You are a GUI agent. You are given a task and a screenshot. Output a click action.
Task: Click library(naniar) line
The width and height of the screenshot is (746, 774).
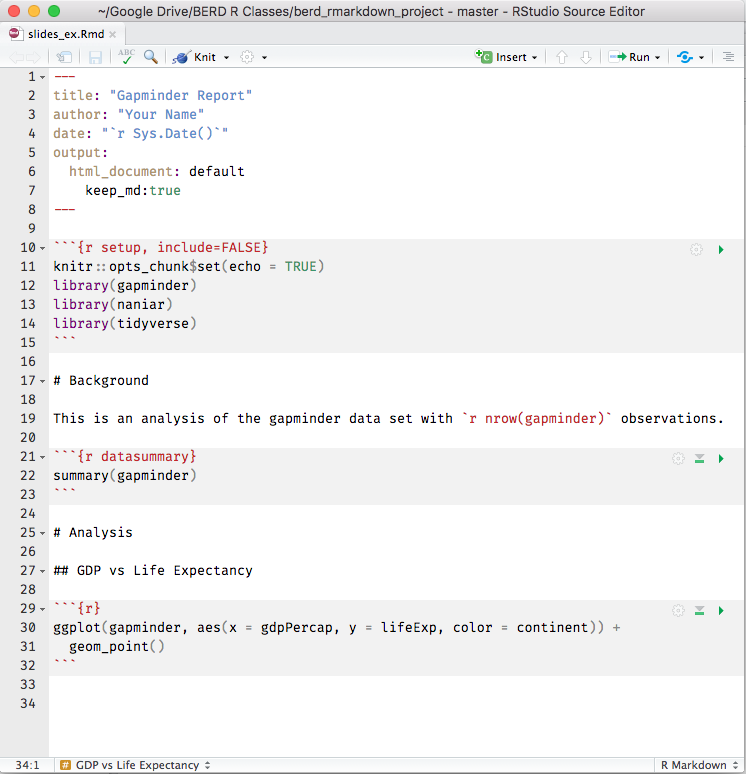click(113, 305)
